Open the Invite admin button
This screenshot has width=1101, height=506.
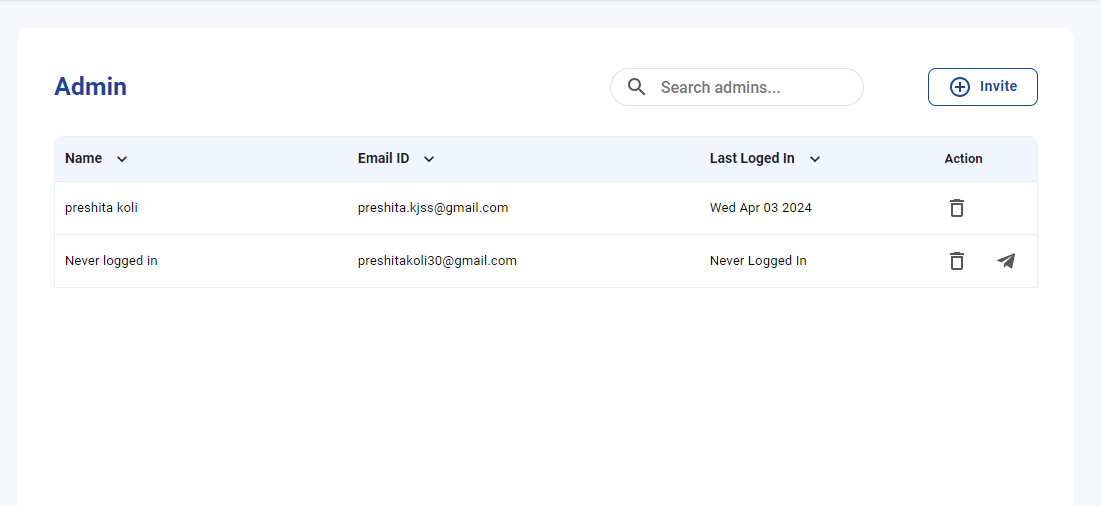coord(982,87)
